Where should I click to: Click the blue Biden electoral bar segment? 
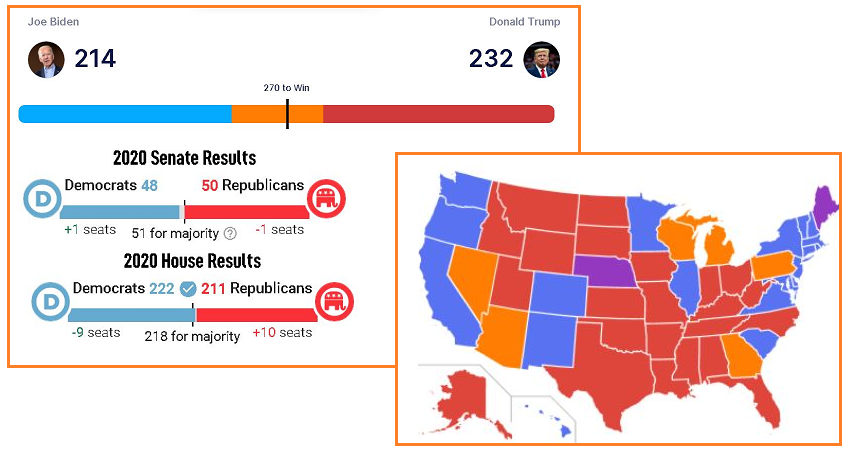pos(125,114)
